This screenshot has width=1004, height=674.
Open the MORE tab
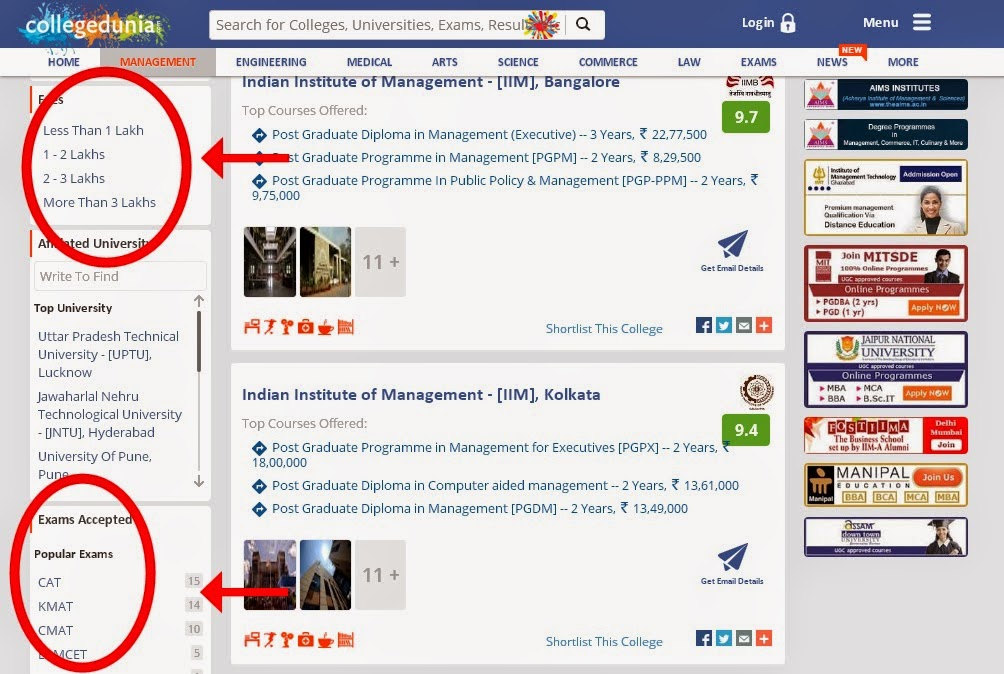pyautogui.click(x=903, y=62)
